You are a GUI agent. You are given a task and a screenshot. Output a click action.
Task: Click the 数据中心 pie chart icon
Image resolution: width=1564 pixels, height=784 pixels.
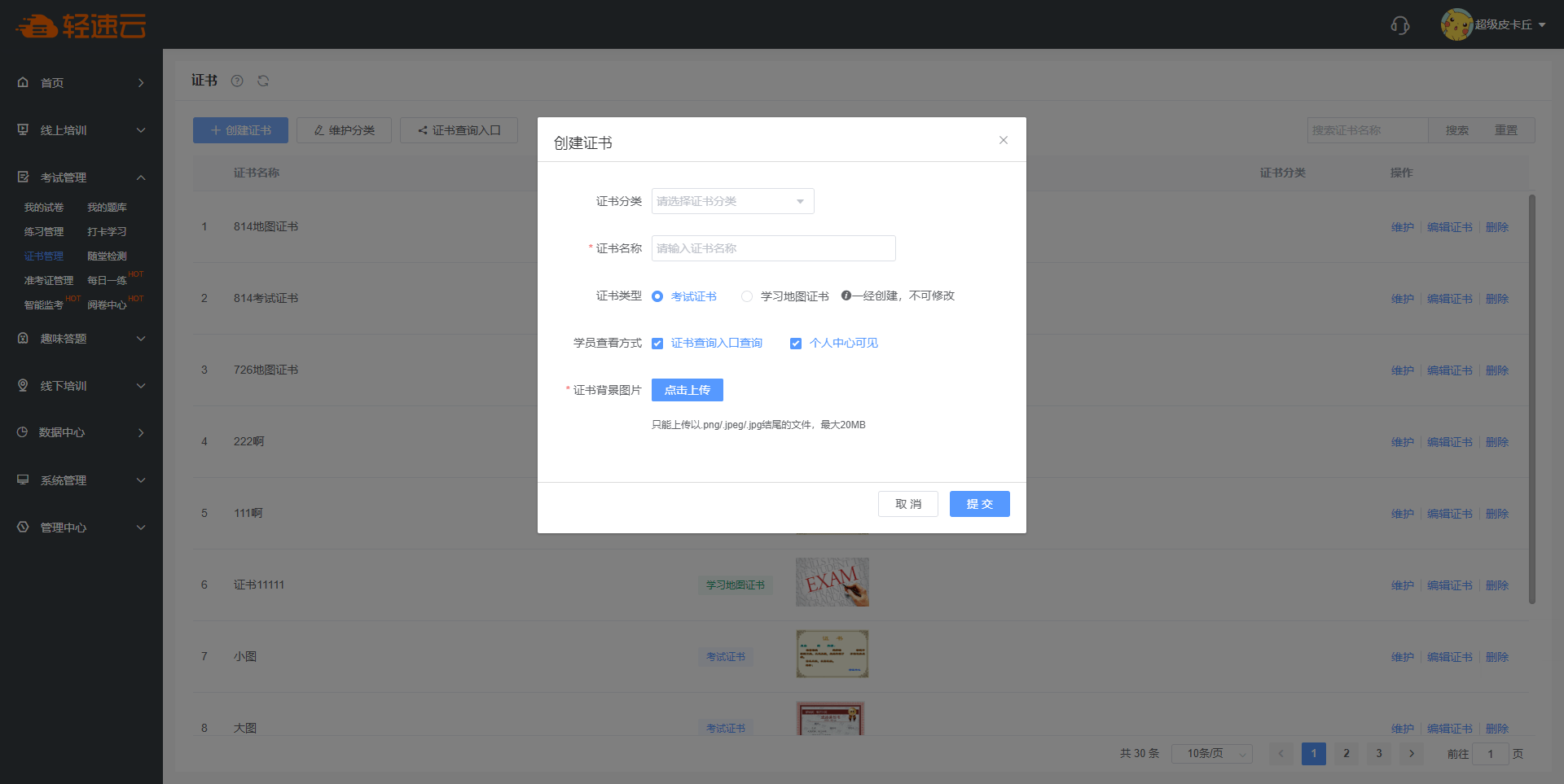23,432
